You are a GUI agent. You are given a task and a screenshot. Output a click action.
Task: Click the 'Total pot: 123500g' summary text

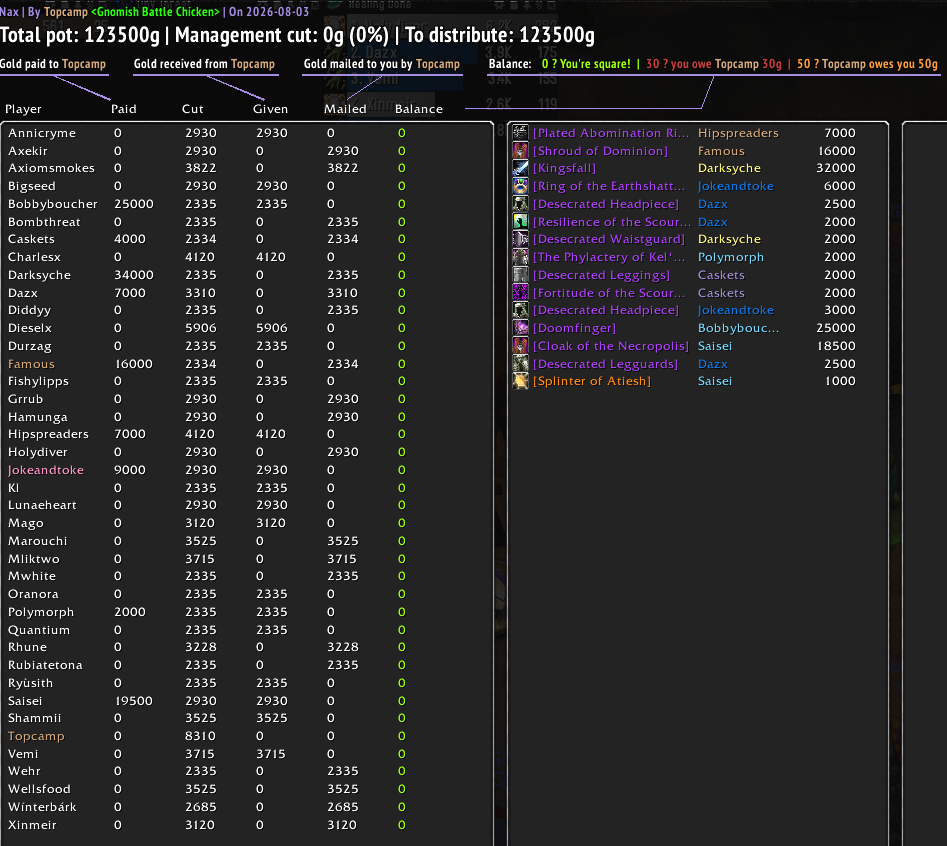[80, 35]
